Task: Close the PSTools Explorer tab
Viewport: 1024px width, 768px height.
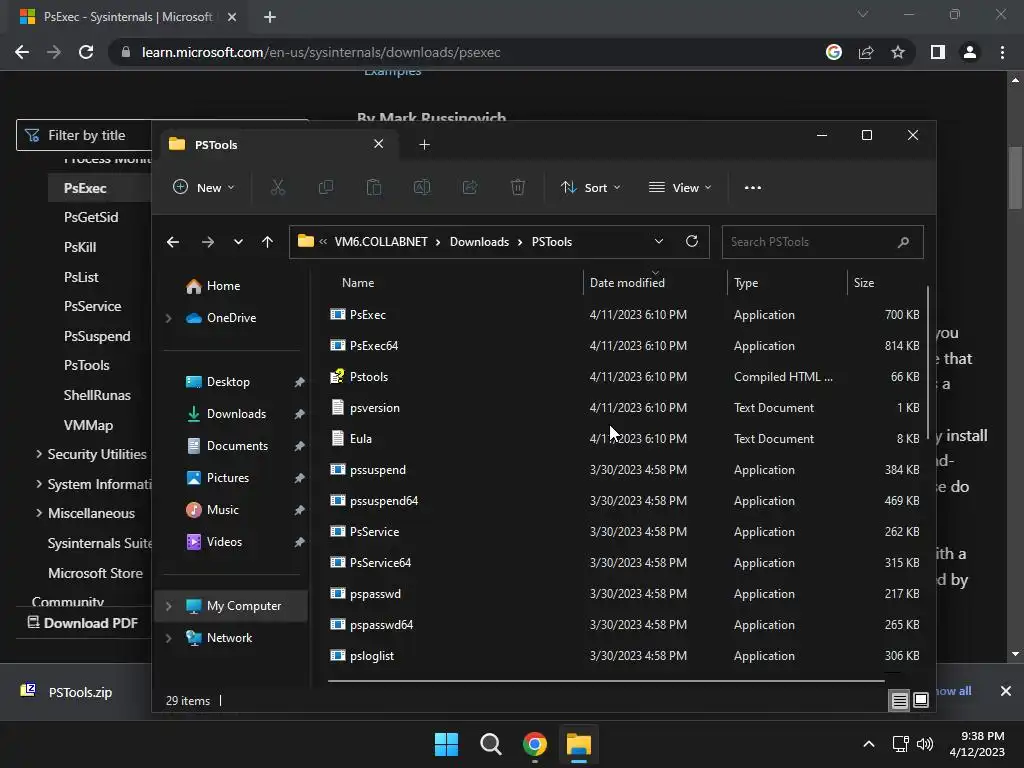Action: tap(378, 144)
